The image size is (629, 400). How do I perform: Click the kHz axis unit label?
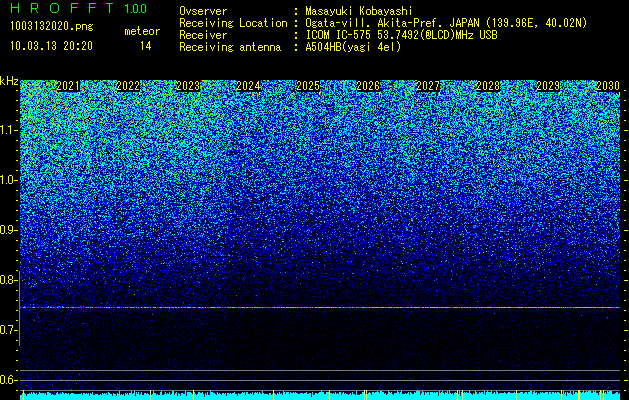[9, 81]
